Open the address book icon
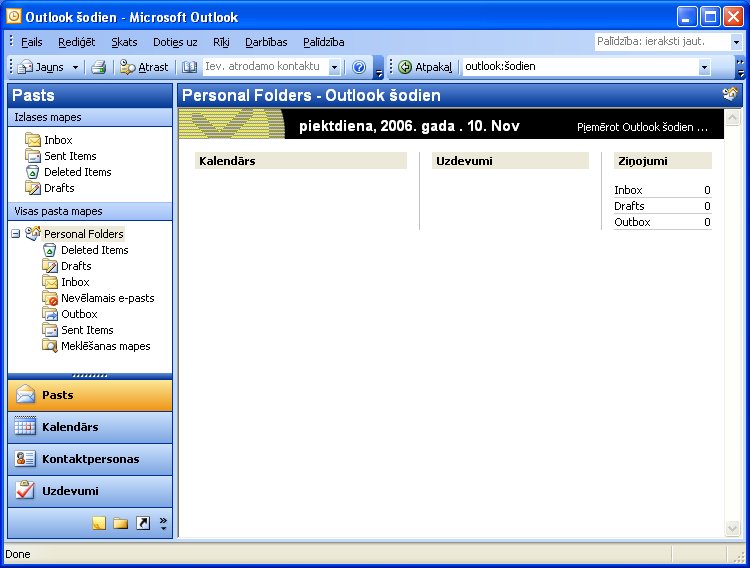Viewport: 750px width, 568px height. (x=189, y=67)
